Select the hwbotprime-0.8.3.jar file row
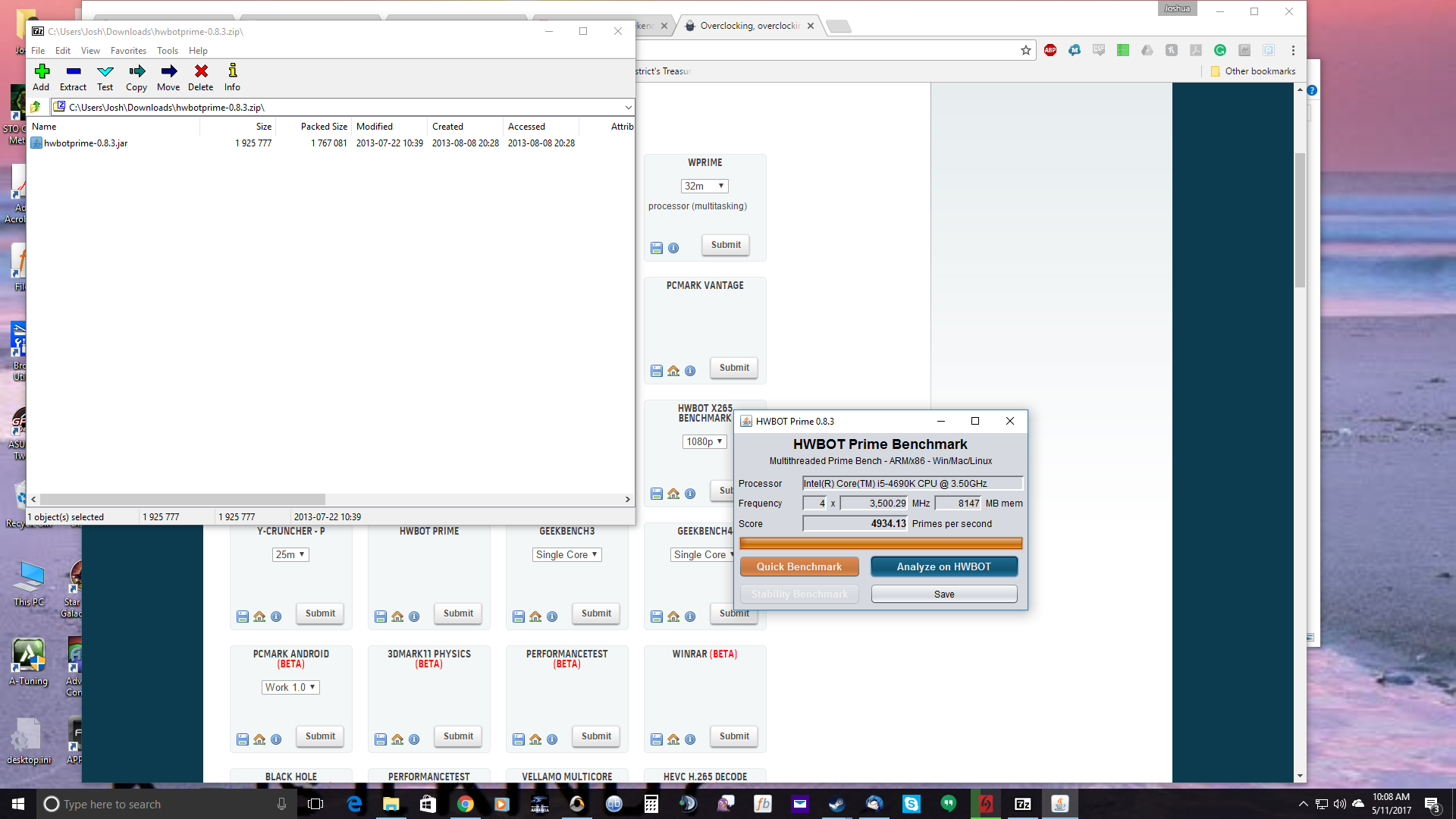Image resolution: width=1456 pixels, height=819 pixels. (x=331, y=143)
